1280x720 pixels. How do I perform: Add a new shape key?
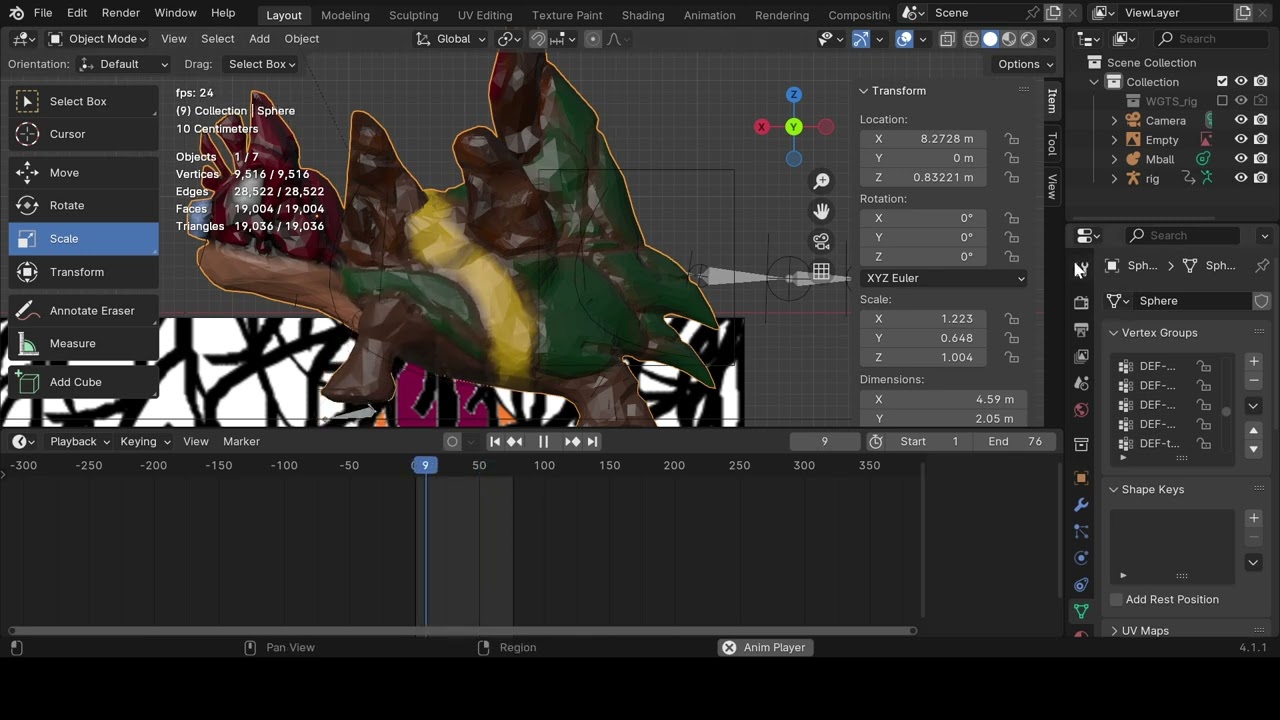click(1254, 518)
